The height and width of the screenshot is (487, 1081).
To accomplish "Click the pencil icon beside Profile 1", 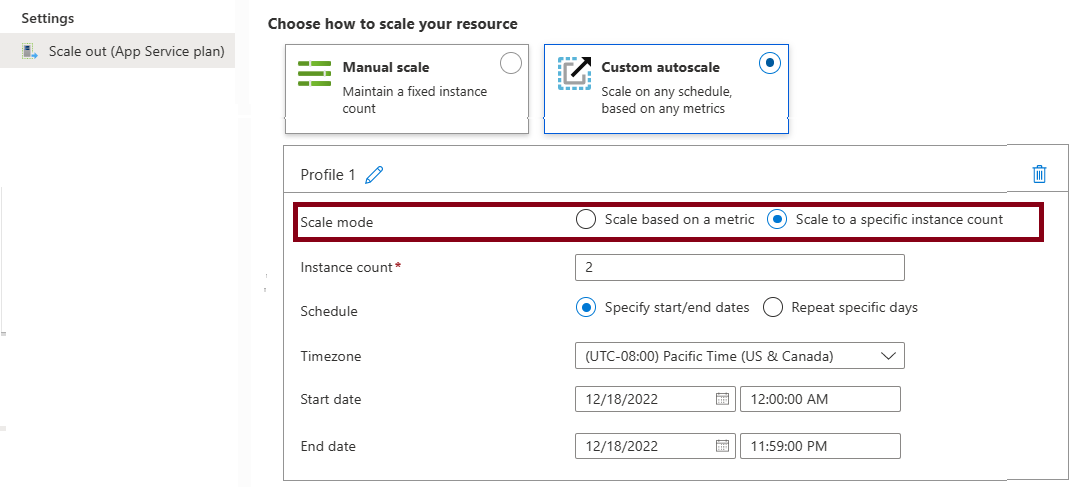I will [x=374, y=175].
